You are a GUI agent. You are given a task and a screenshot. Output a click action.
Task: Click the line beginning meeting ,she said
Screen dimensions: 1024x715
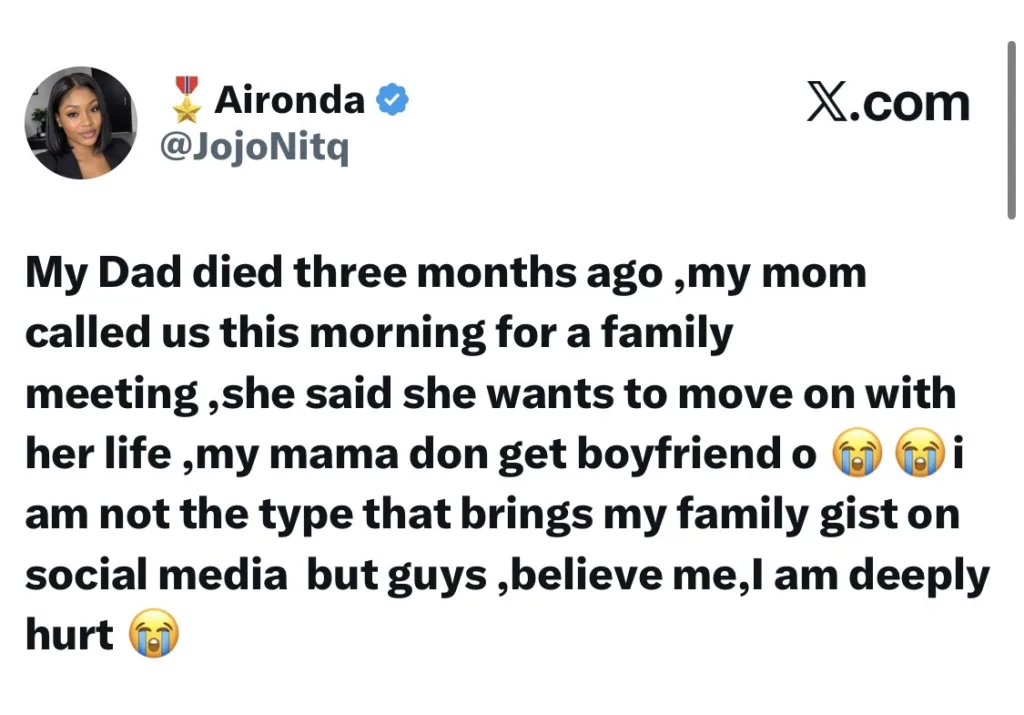(x=490, y=395)
